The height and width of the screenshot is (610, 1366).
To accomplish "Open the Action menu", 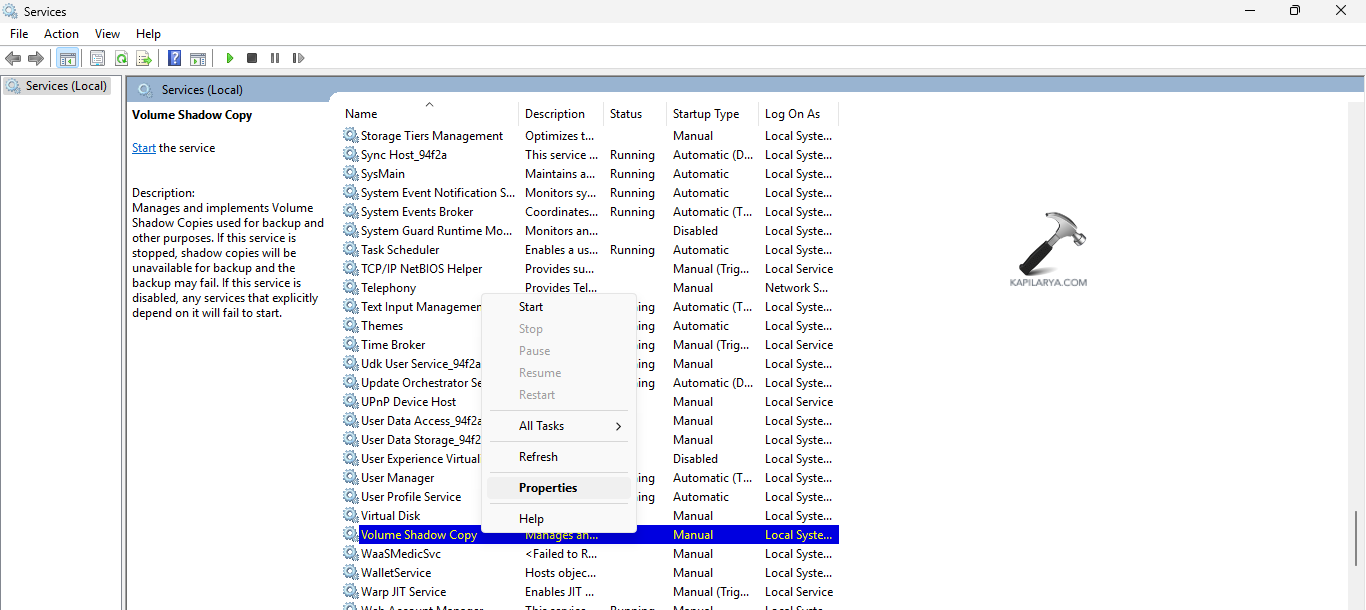I will pyautogui.click(x=61, y=34).
